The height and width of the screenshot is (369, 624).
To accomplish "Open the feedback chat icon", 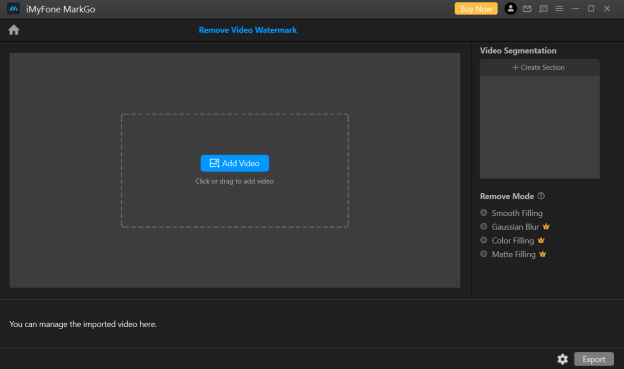I will (543, 9).
